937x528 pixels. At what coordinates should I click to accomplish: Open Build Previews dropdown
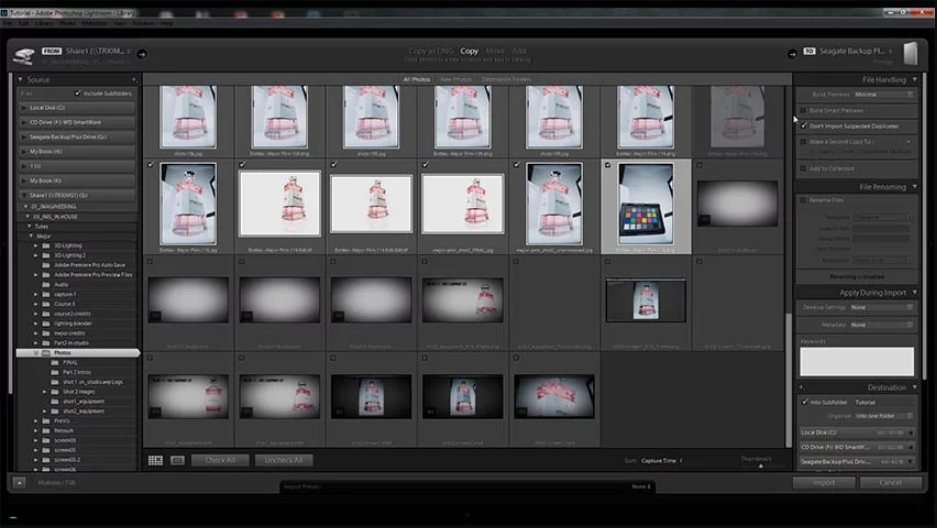click(883, 94)
